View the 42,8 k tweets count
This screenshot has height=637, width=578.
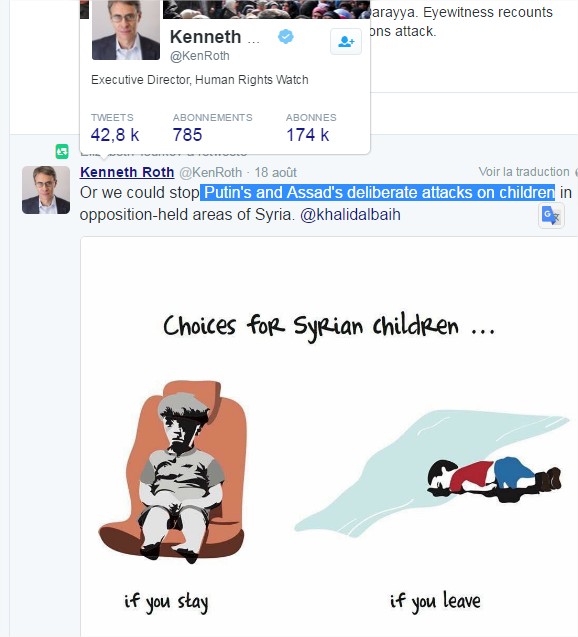point(115,135)
